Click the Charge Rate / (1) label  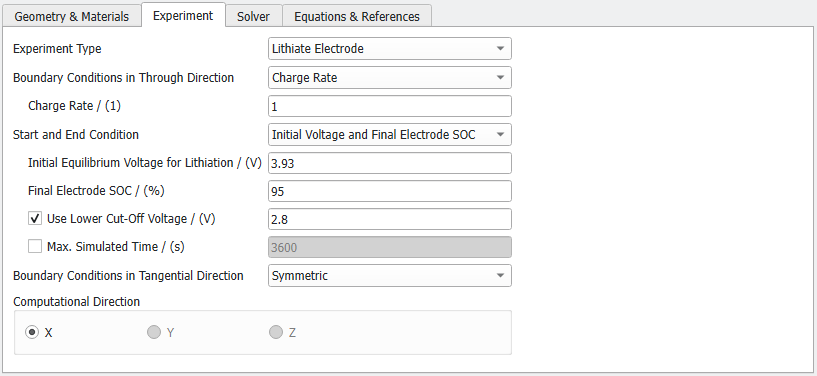(x=75, y=106)
